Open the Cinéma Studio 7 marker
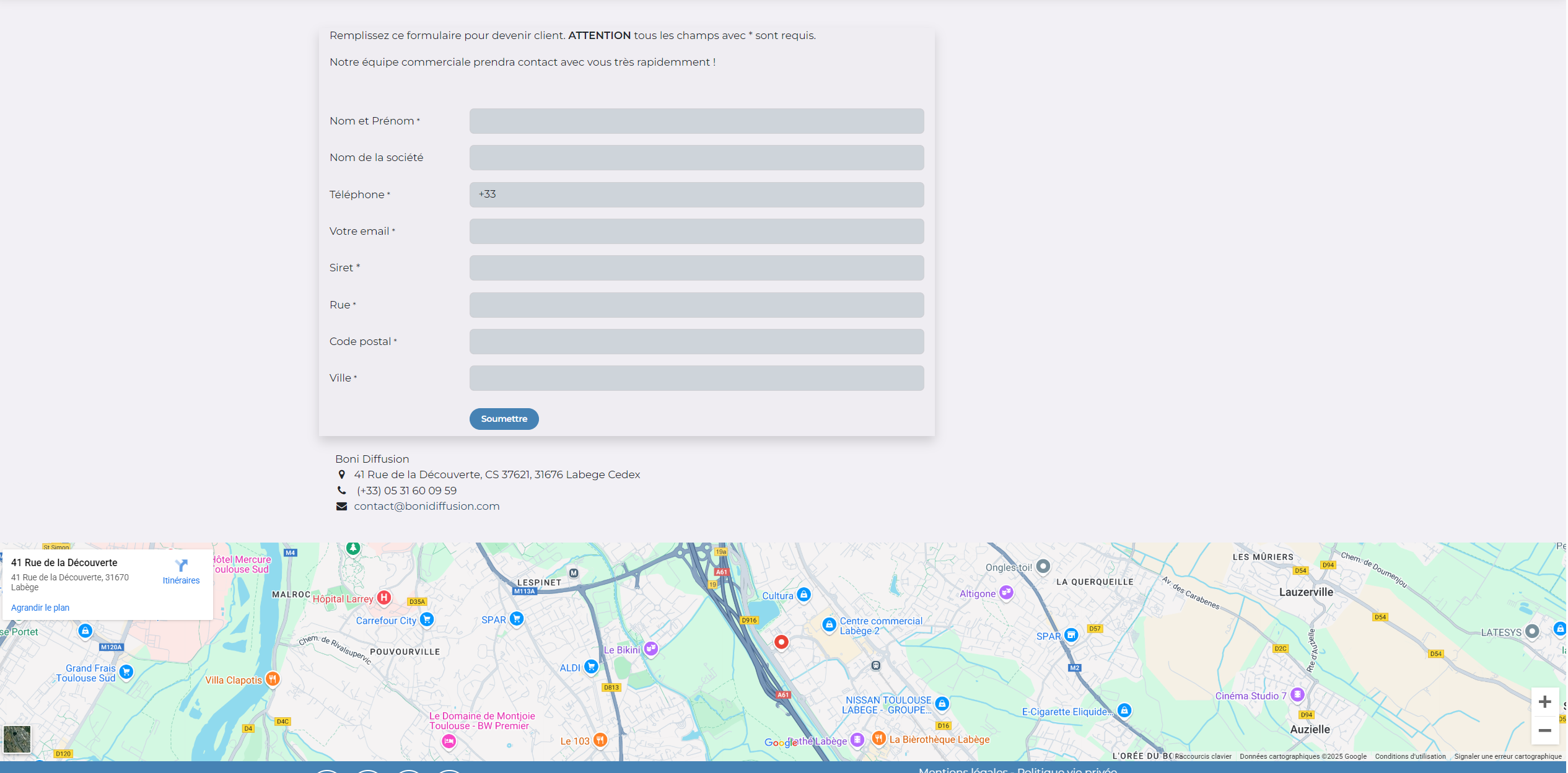The height and width of the screenshot is (773, 1568). click(x=1297, y=695)
